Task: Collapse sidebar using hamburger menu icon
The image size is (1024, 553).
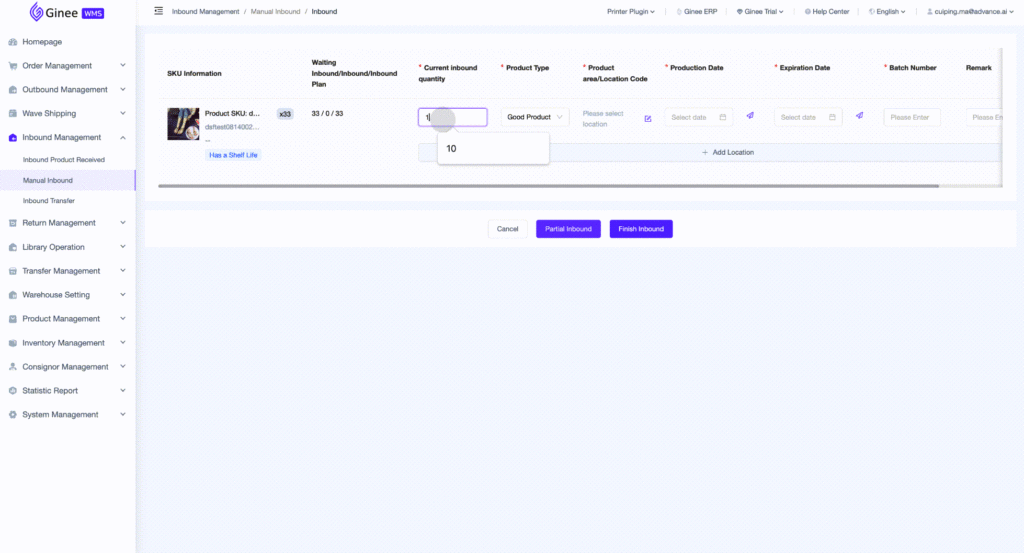Action: point(159,11)
